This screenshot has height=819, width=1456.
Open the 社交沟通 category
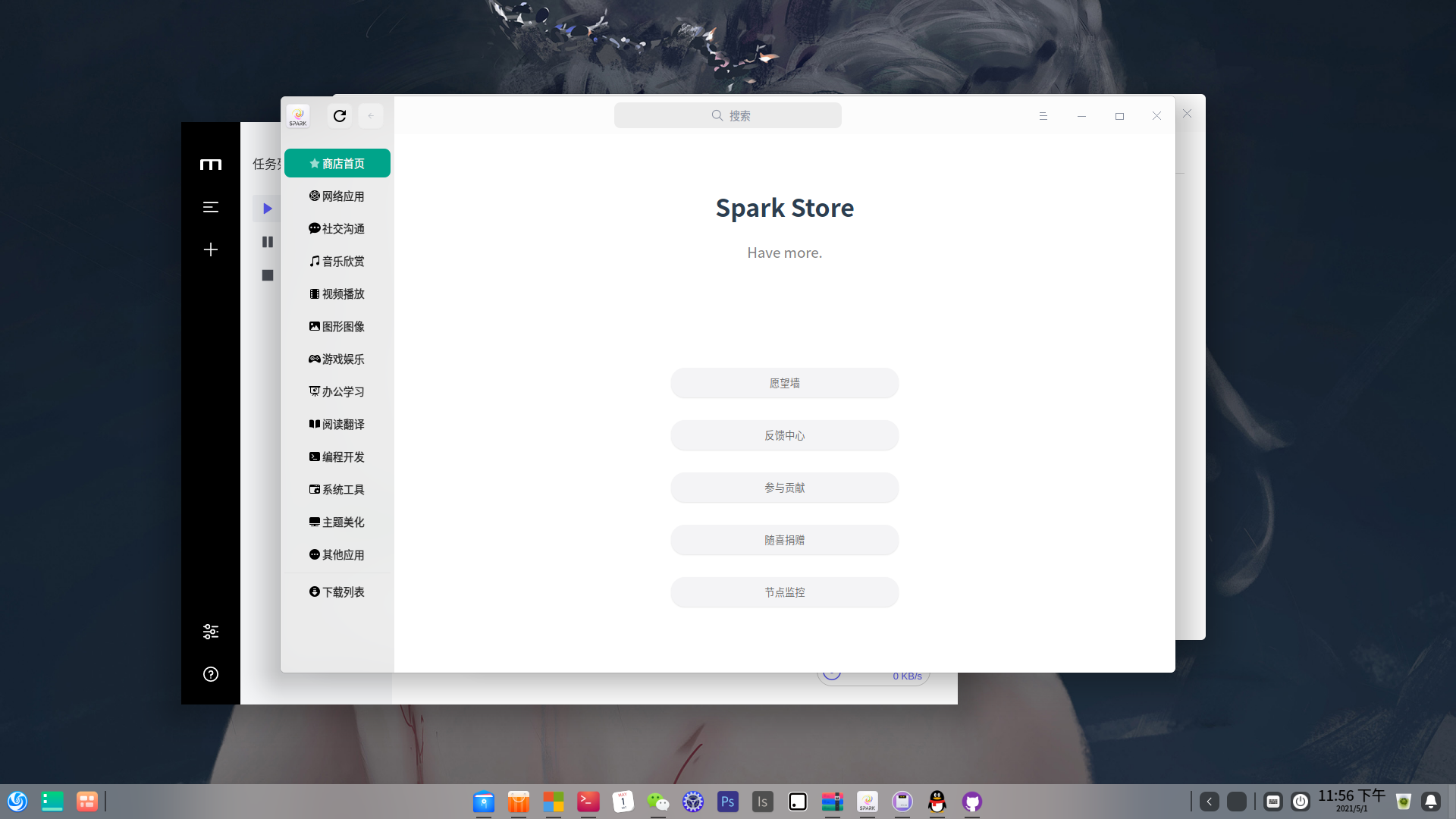[x=337, y=229]
